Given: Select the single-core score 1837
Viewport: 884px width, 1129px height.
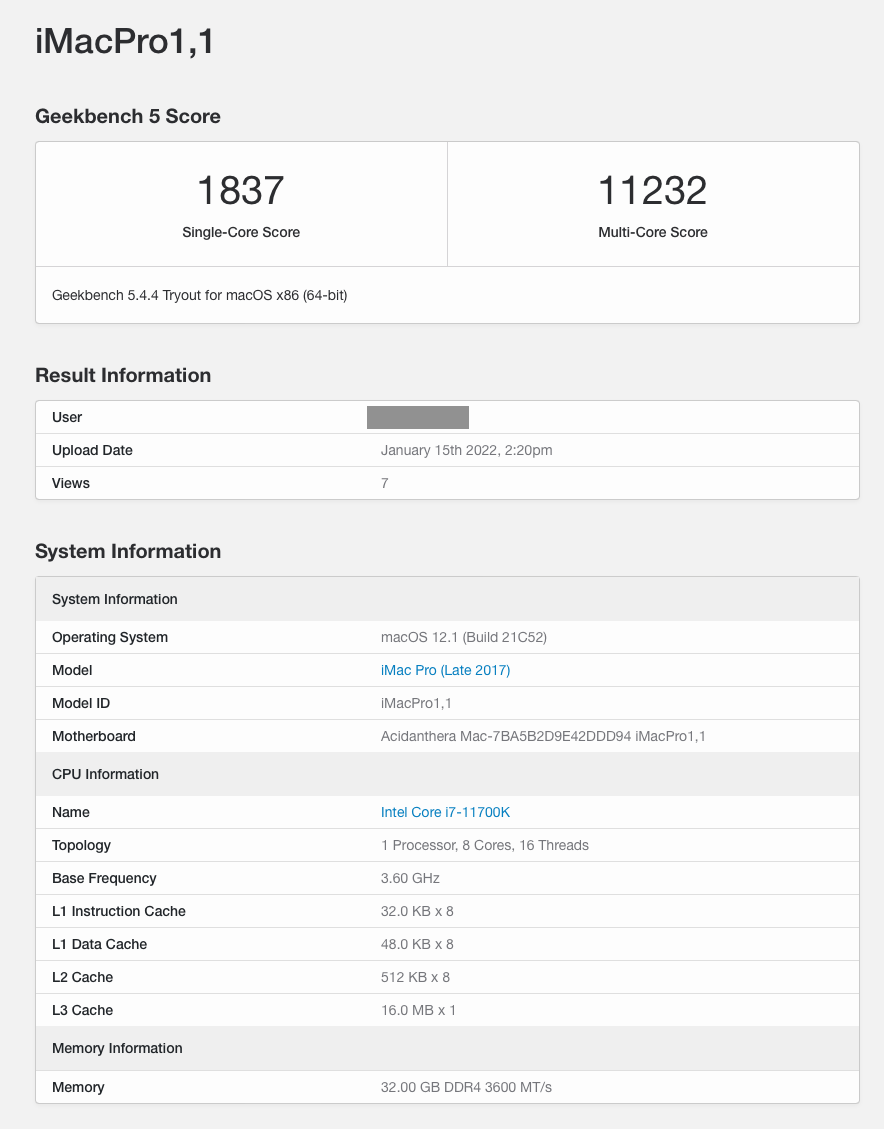Looking at the screenshot, I should pos(240,191).
